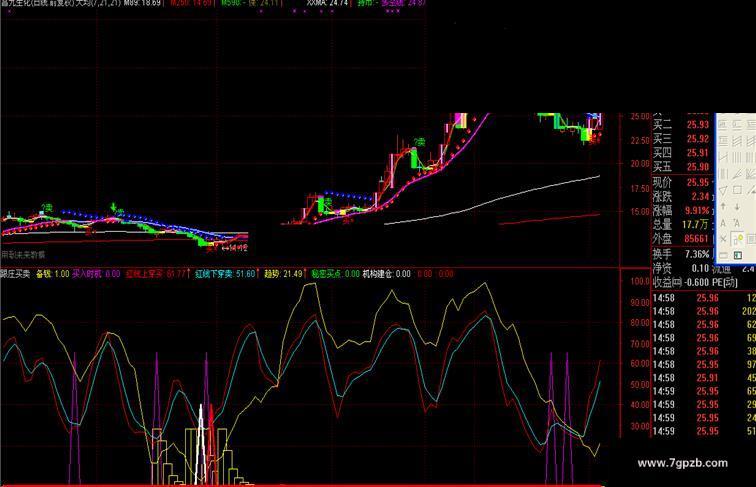Image resolution: width=756 pixels, height=487 pixels.
Task: Click the 总量 17.7万 volume value
Action: [x=681, y=224]
